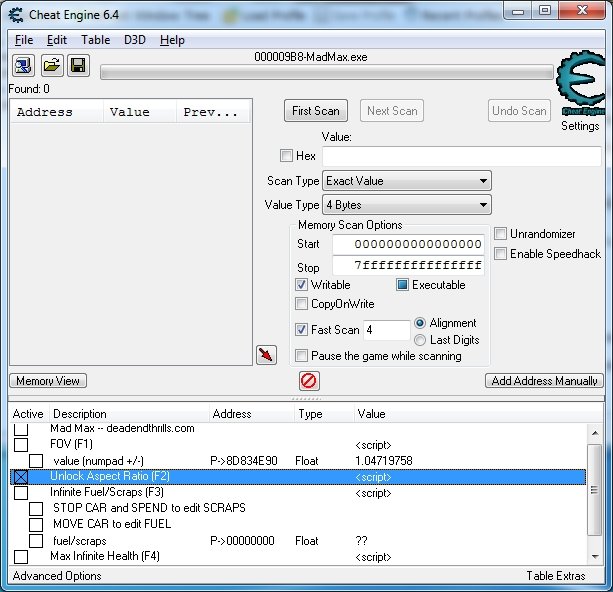The width and height of the screenshot is (613, 592).
Task: Toggle the STOP CAR and SPEND entry checkbox
Action: click(36, 509)
